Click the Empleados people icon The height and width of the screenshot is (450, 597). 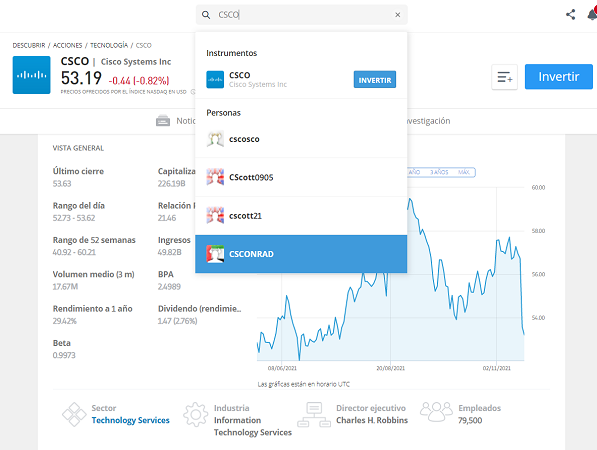pos(436,412)
